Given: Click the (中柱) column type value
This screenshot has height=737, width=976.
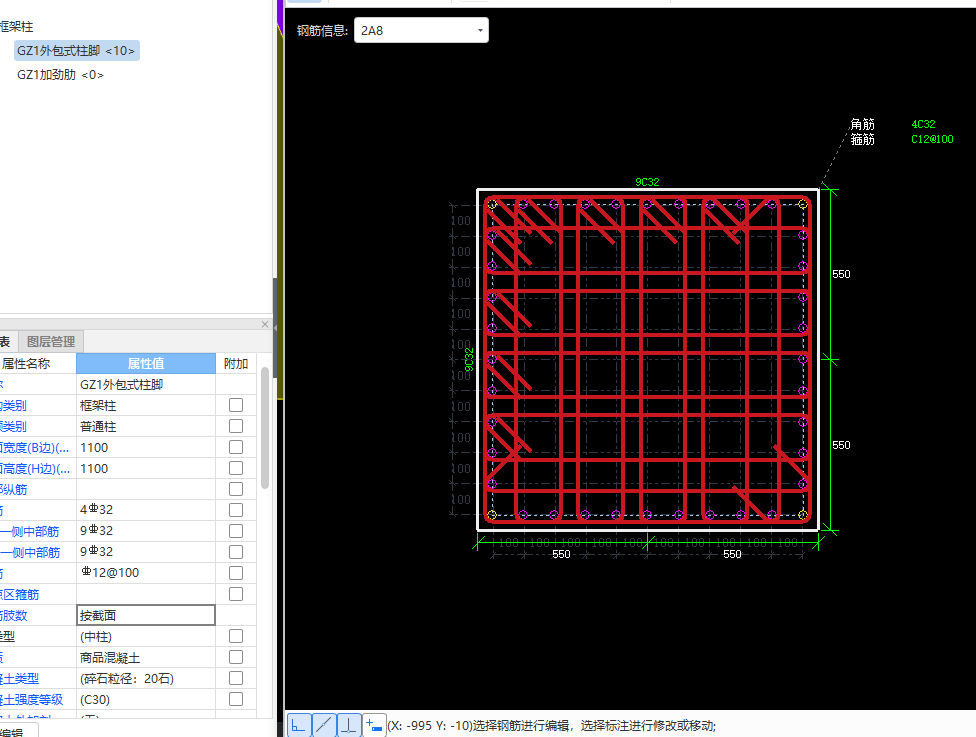Looking at the screenshot, I should click(146, 636).
